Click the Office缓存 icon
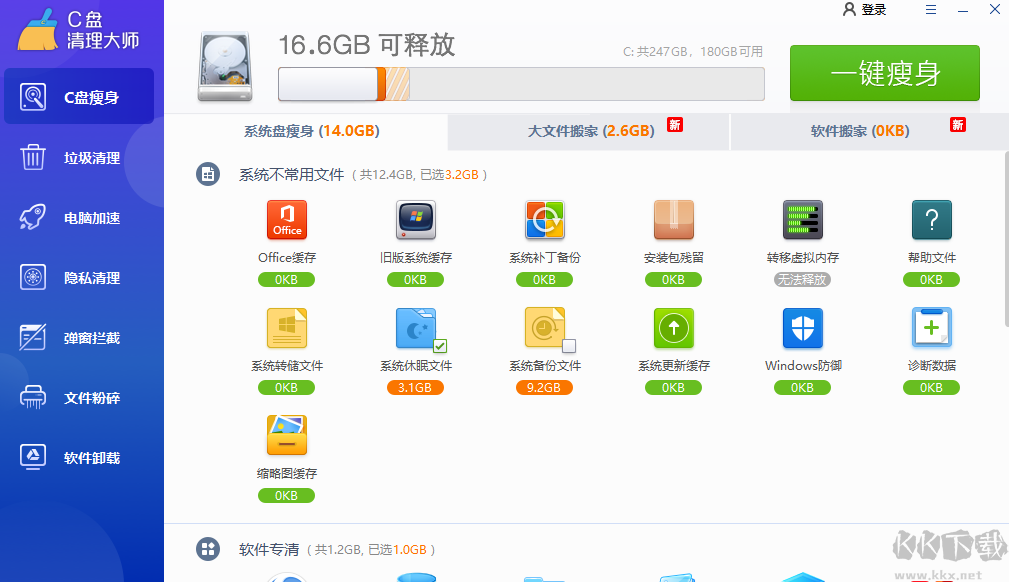1009x582 pixels. pos(287,220)
